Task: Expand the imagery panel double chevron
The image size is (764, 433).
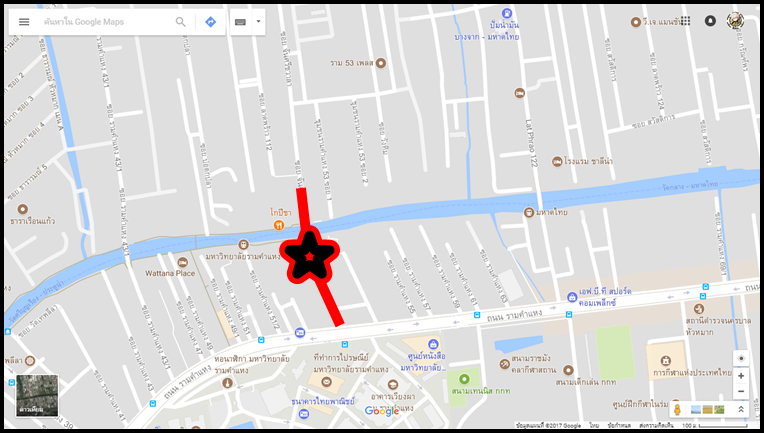Action: coord(741,410)
